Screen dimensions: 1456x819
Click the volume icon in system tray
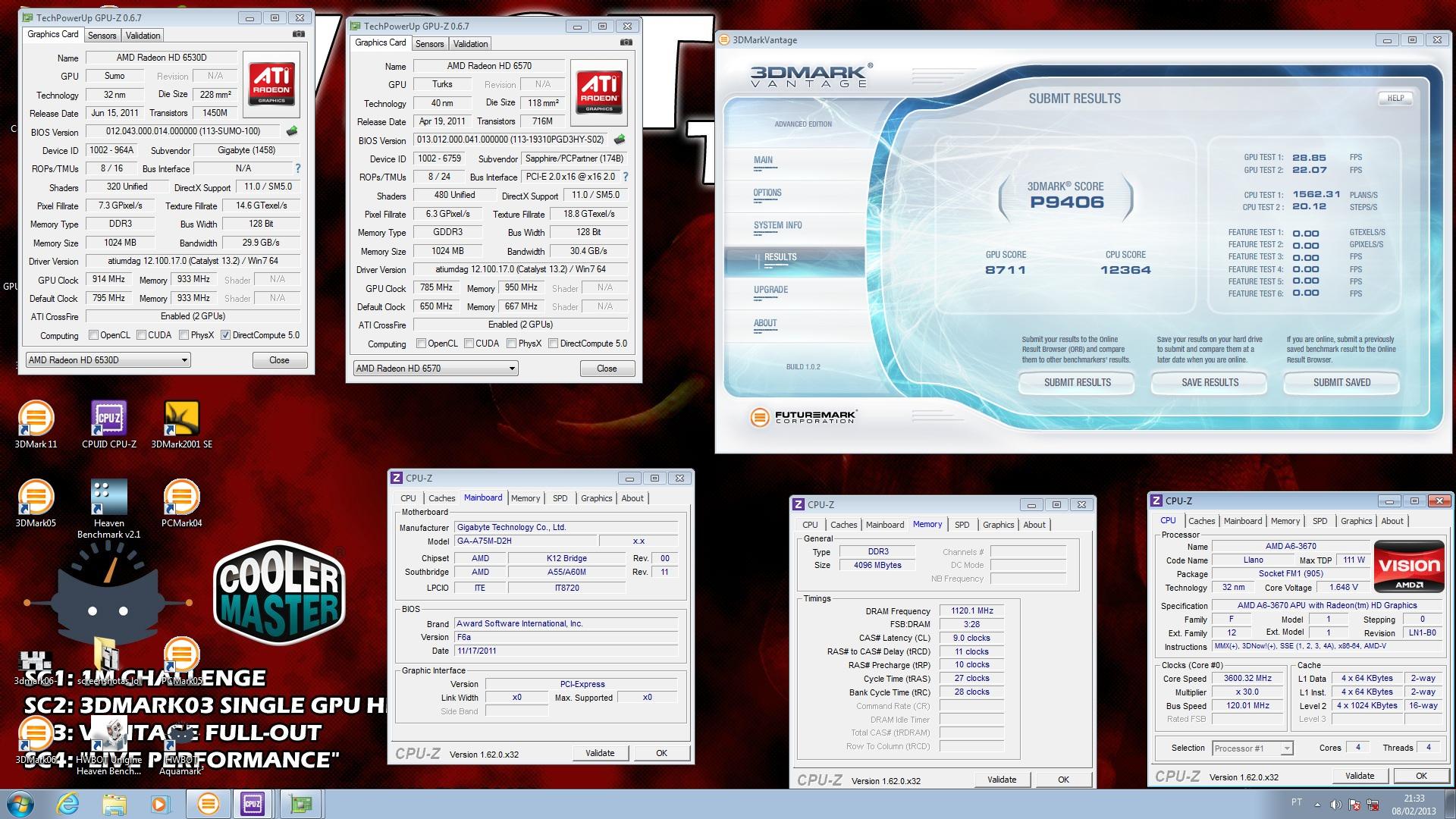pyautogui.click(x=1335, y=805)
